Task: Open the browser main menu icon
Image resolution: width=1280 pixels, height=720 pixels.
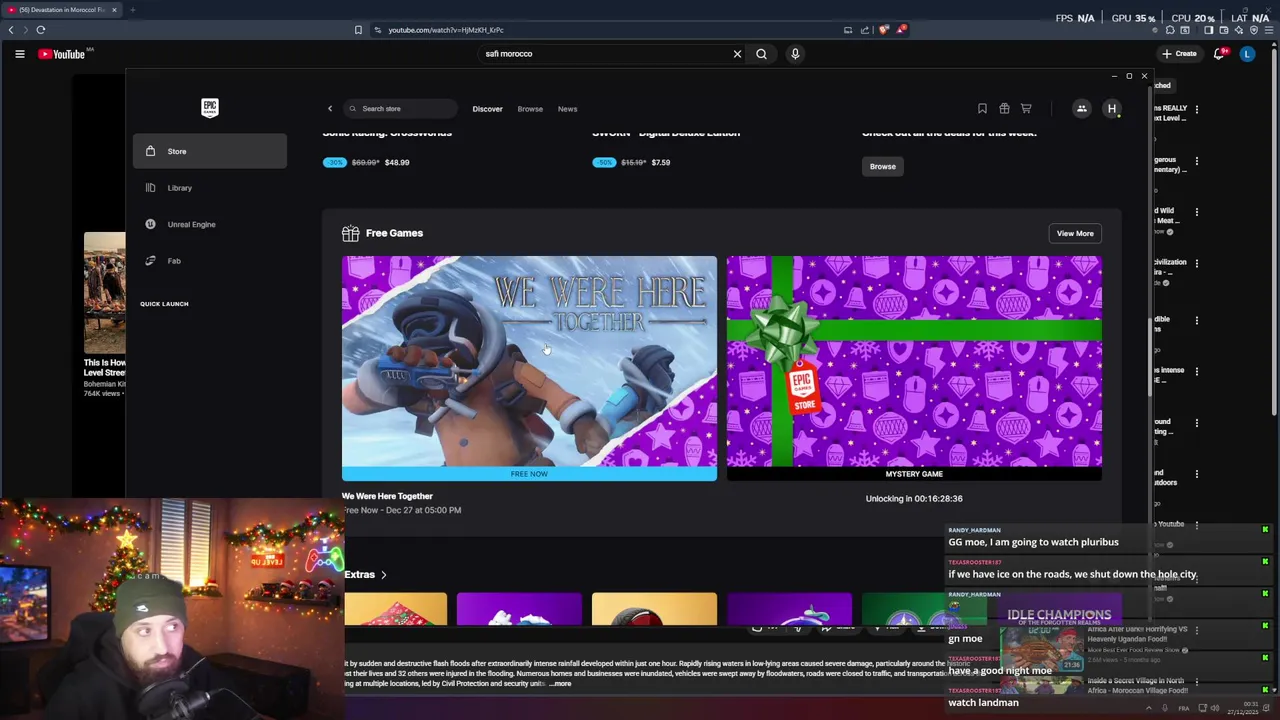Action: pos(1269,30)
